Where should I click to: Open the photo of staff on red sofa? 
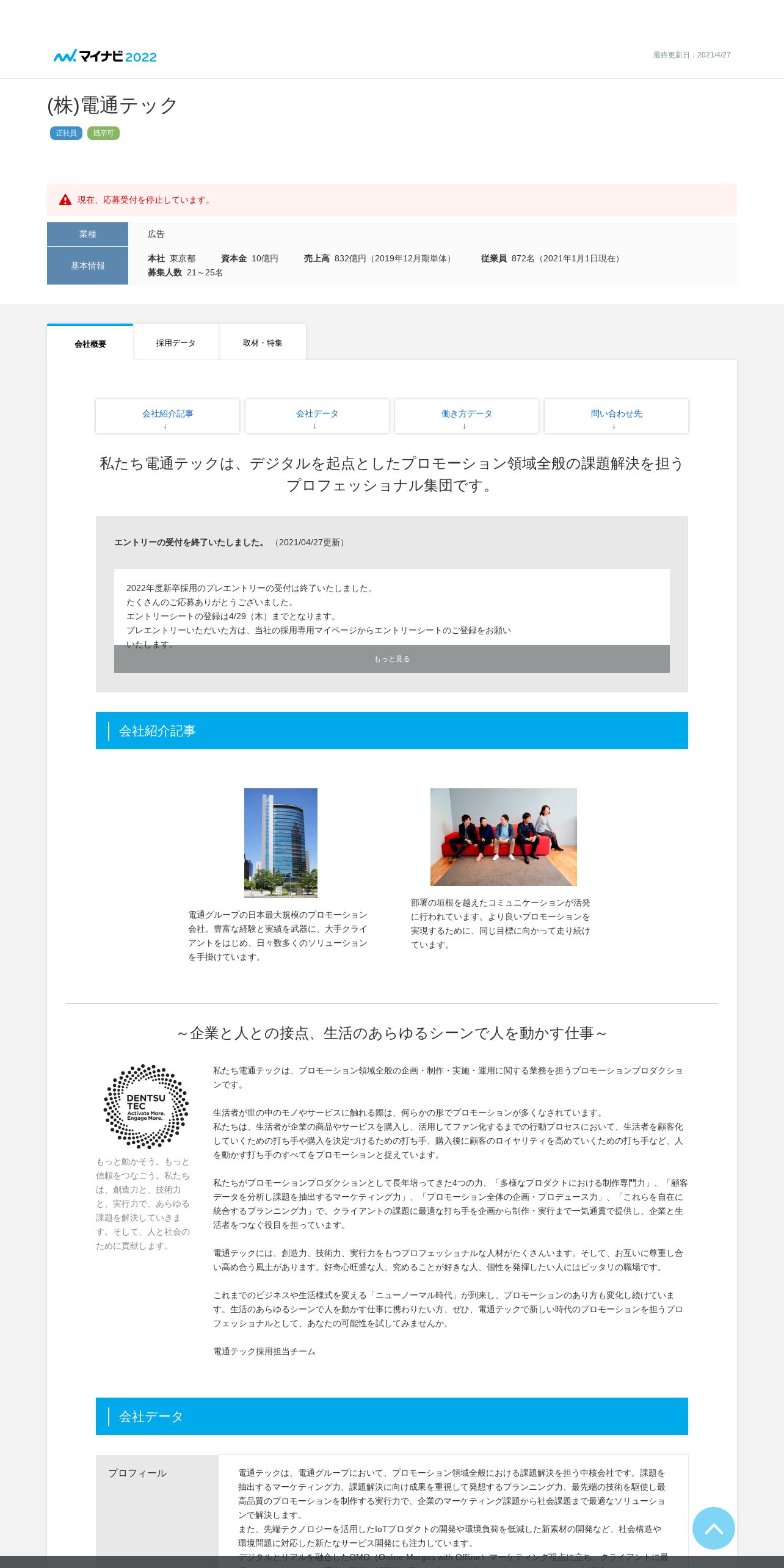[504, 837]
